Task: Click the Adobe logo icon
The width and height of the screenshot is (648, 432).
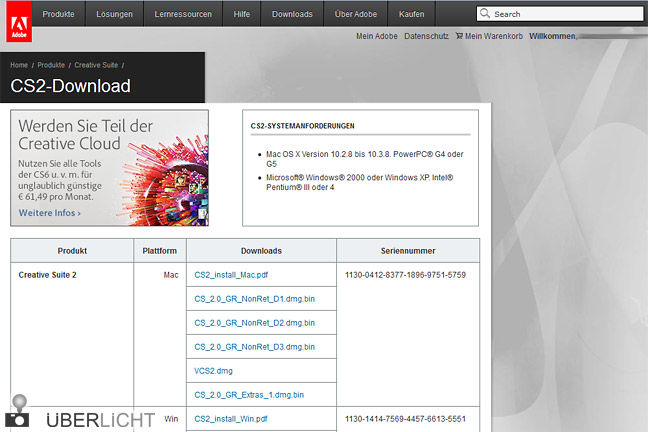Action: pyautogui.click(x=19, y=21)
